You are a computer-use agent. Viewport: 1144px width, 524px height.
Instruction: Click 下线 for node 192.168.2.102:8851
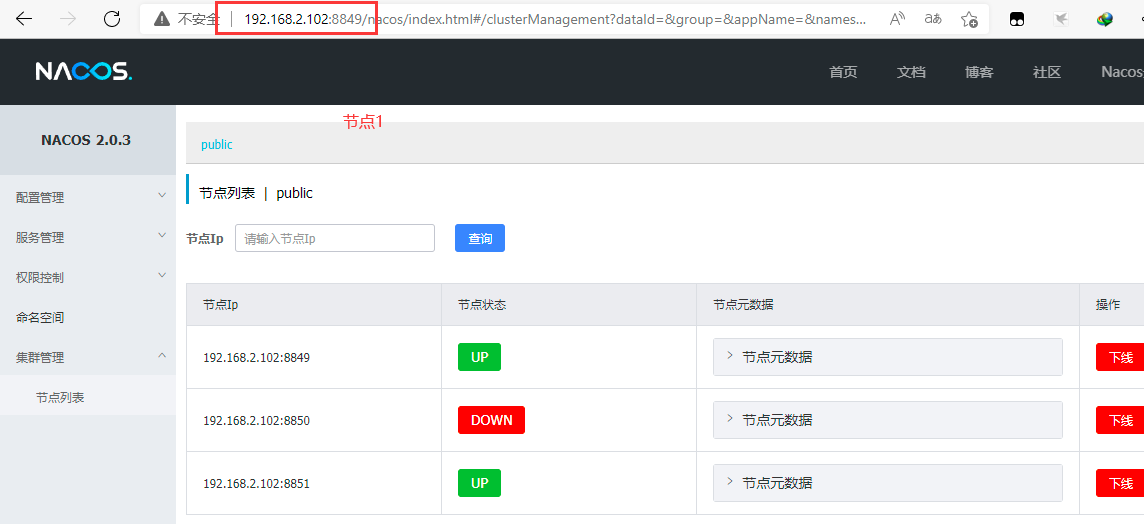tap(1120, 483)
